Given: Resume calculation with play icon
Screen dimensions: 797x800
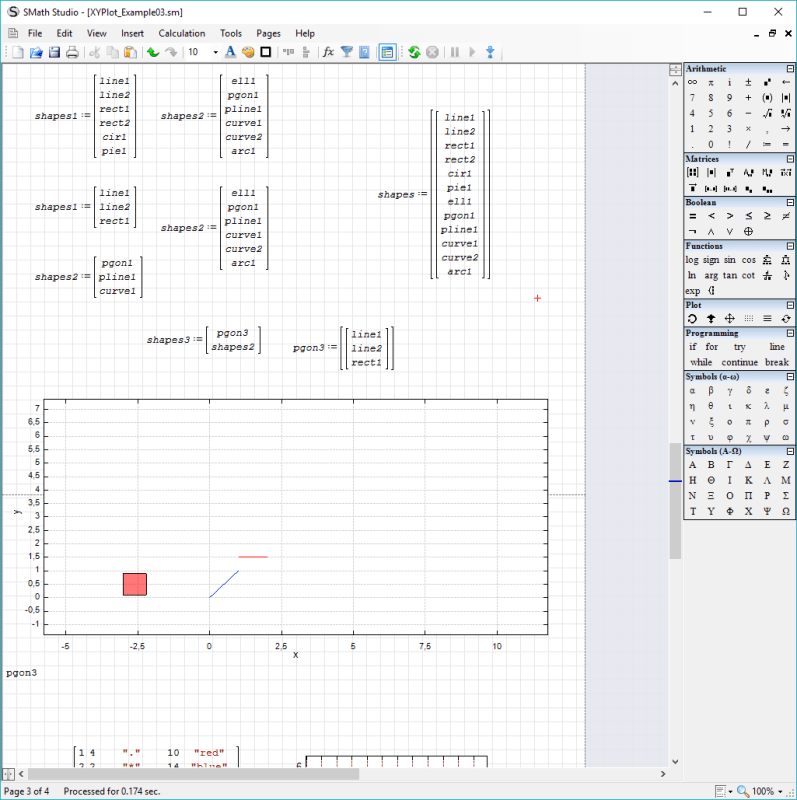Looking at the screenshot, I should point(472,52).
